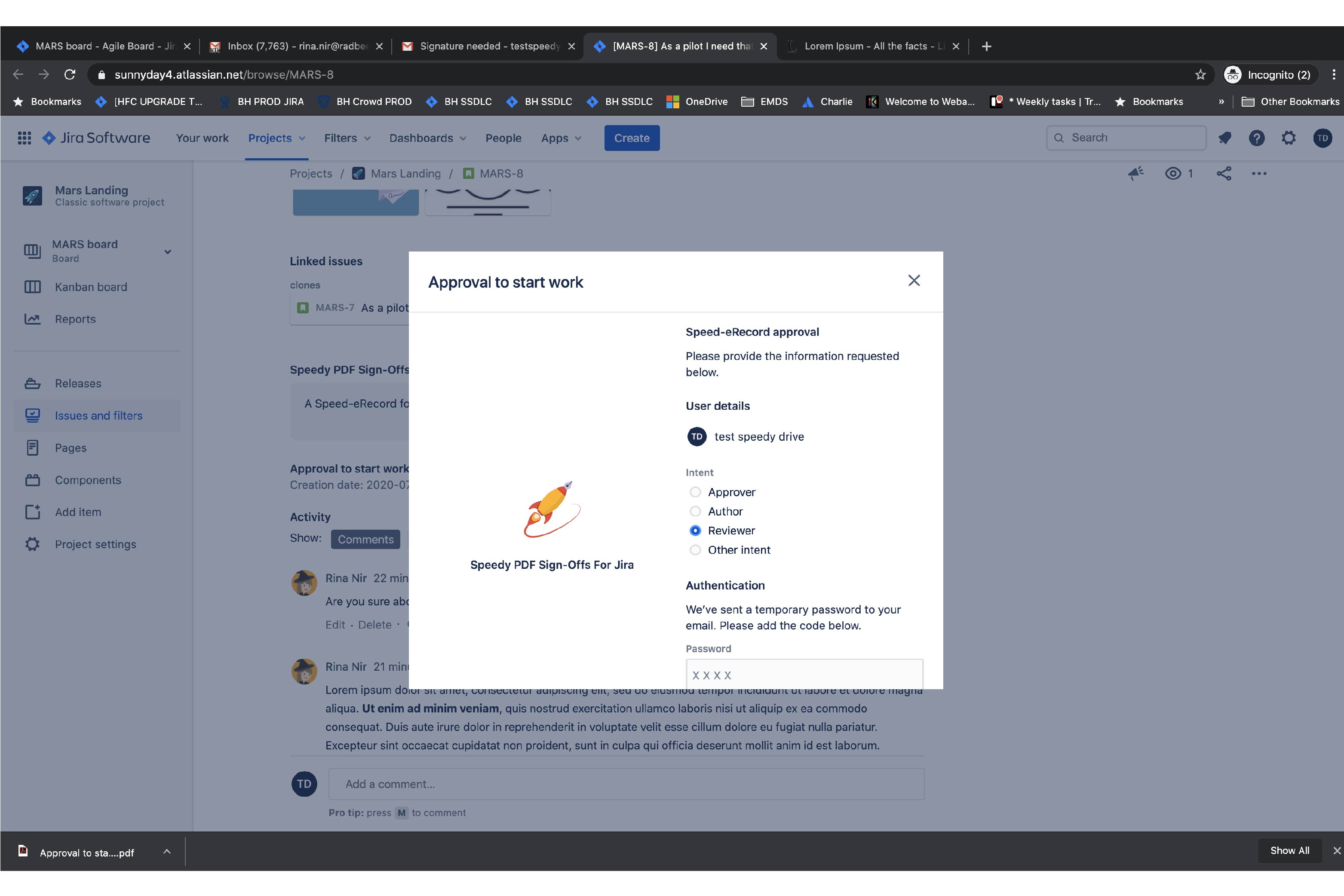Open the issue actions three-dot menu
The height and width of the screenshot is (896, 1344).
1259,174
